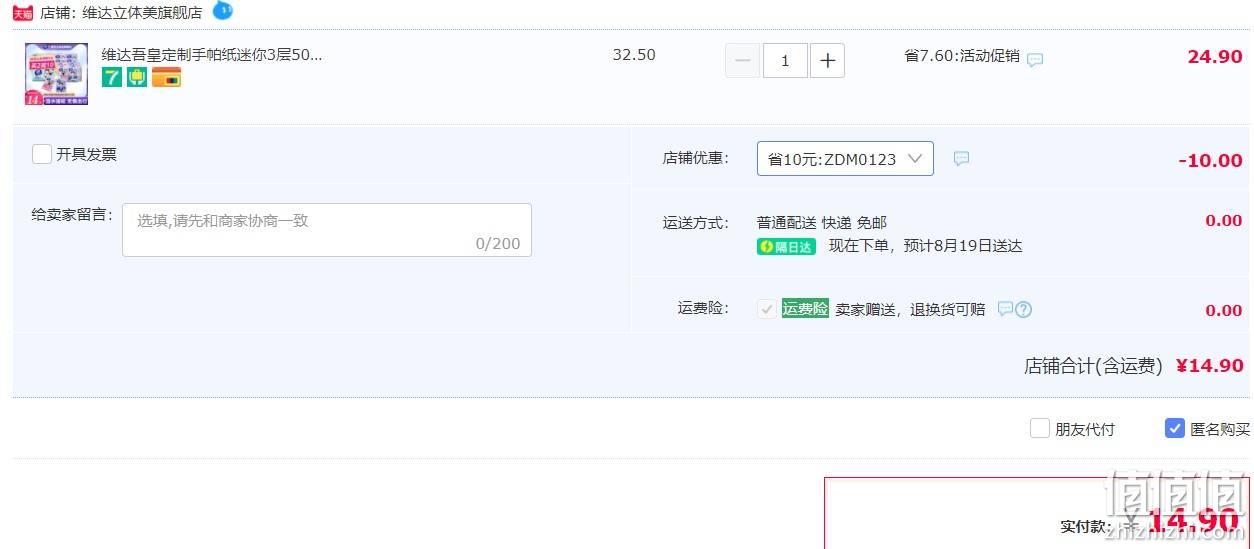Click the green 运费险 label badge

pos(805,309)
